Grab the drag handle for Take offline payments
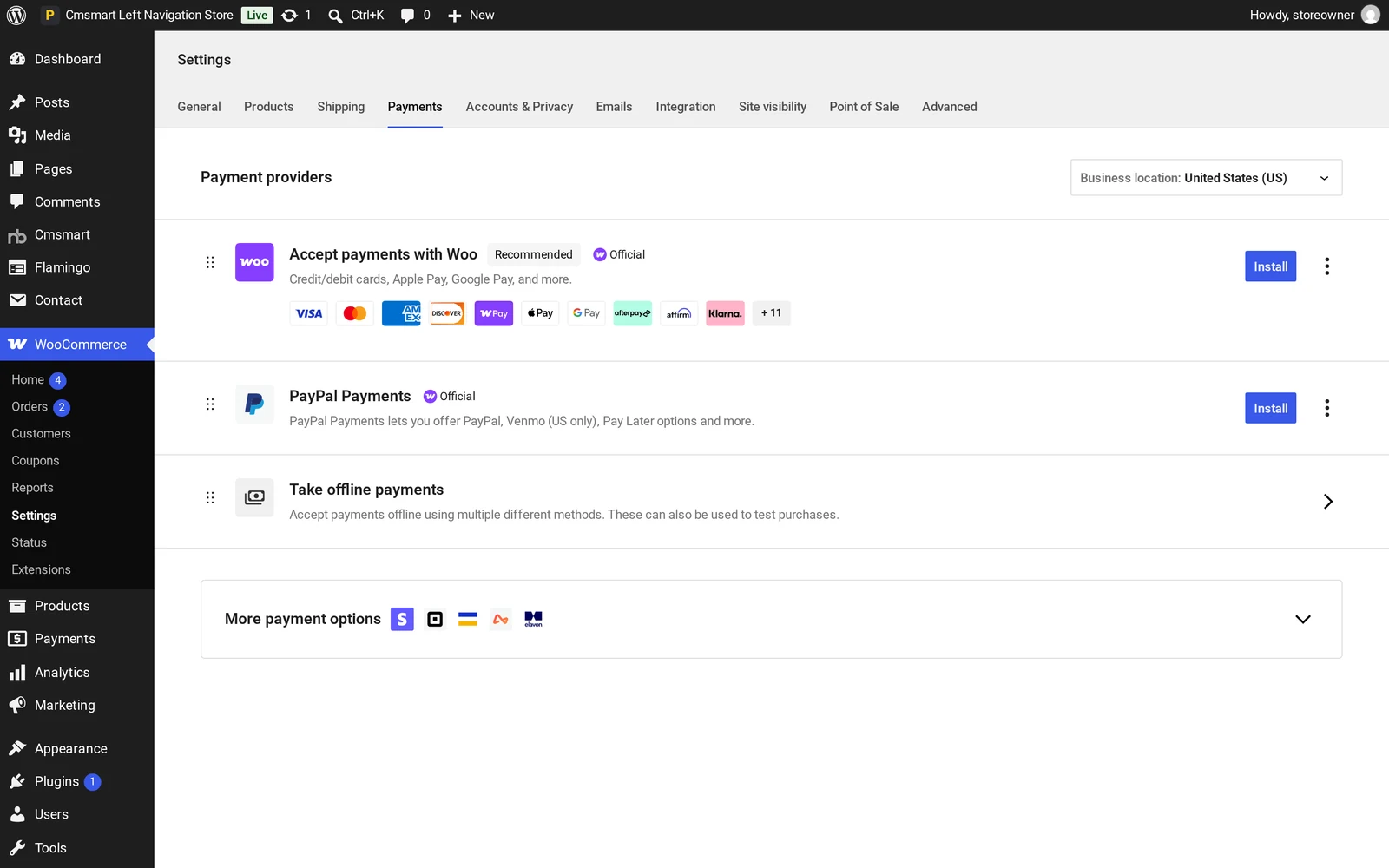1389x868 pixels. pos(210,497)
